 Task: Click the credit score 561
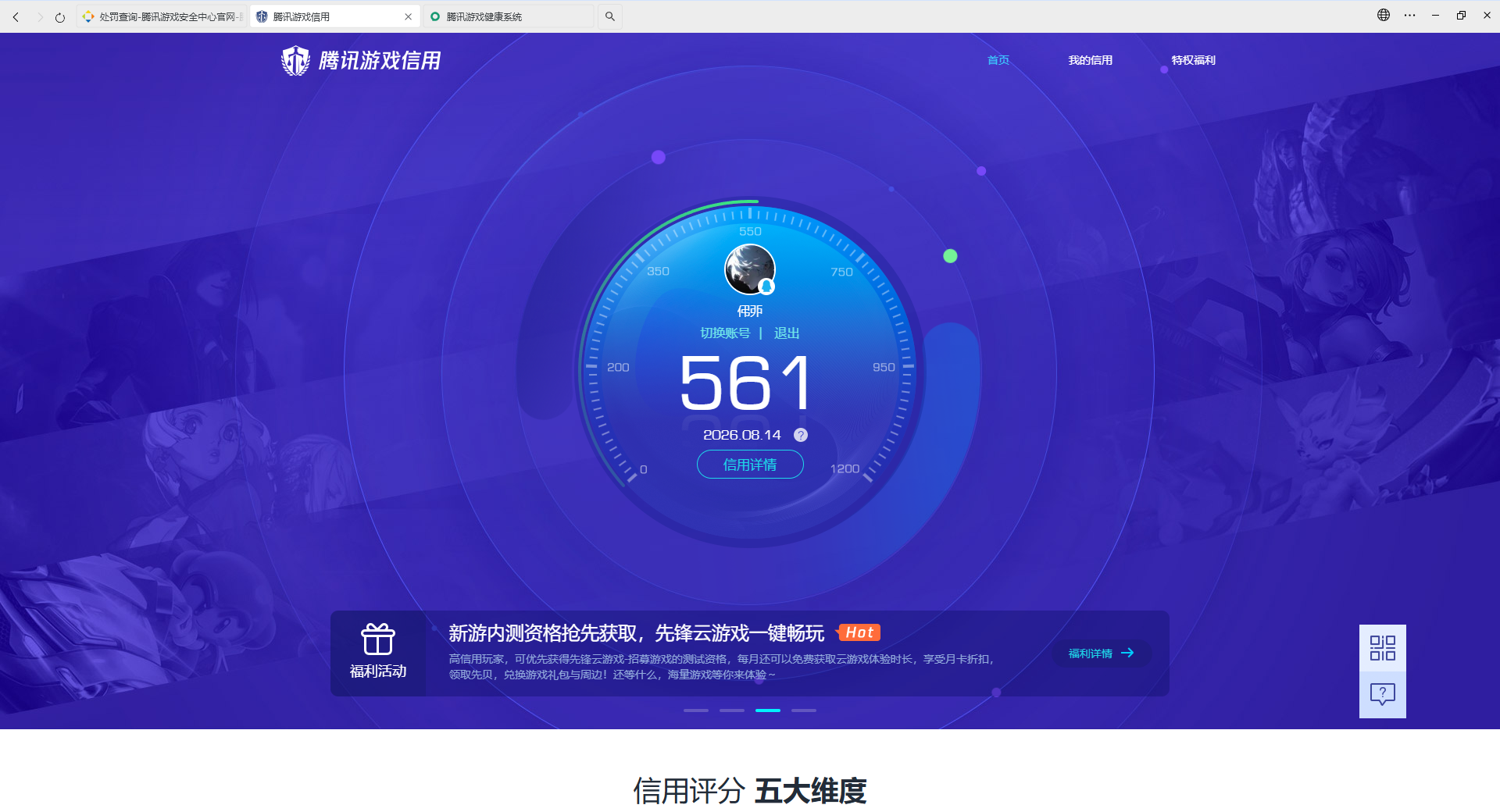tap(746, 383)
